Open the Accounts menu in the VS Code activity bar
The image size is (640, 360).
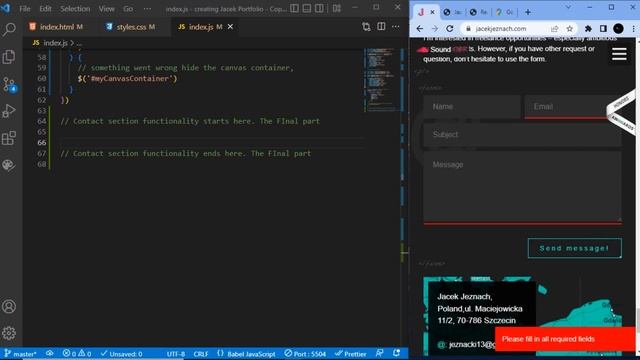click(x=9, y=307)
